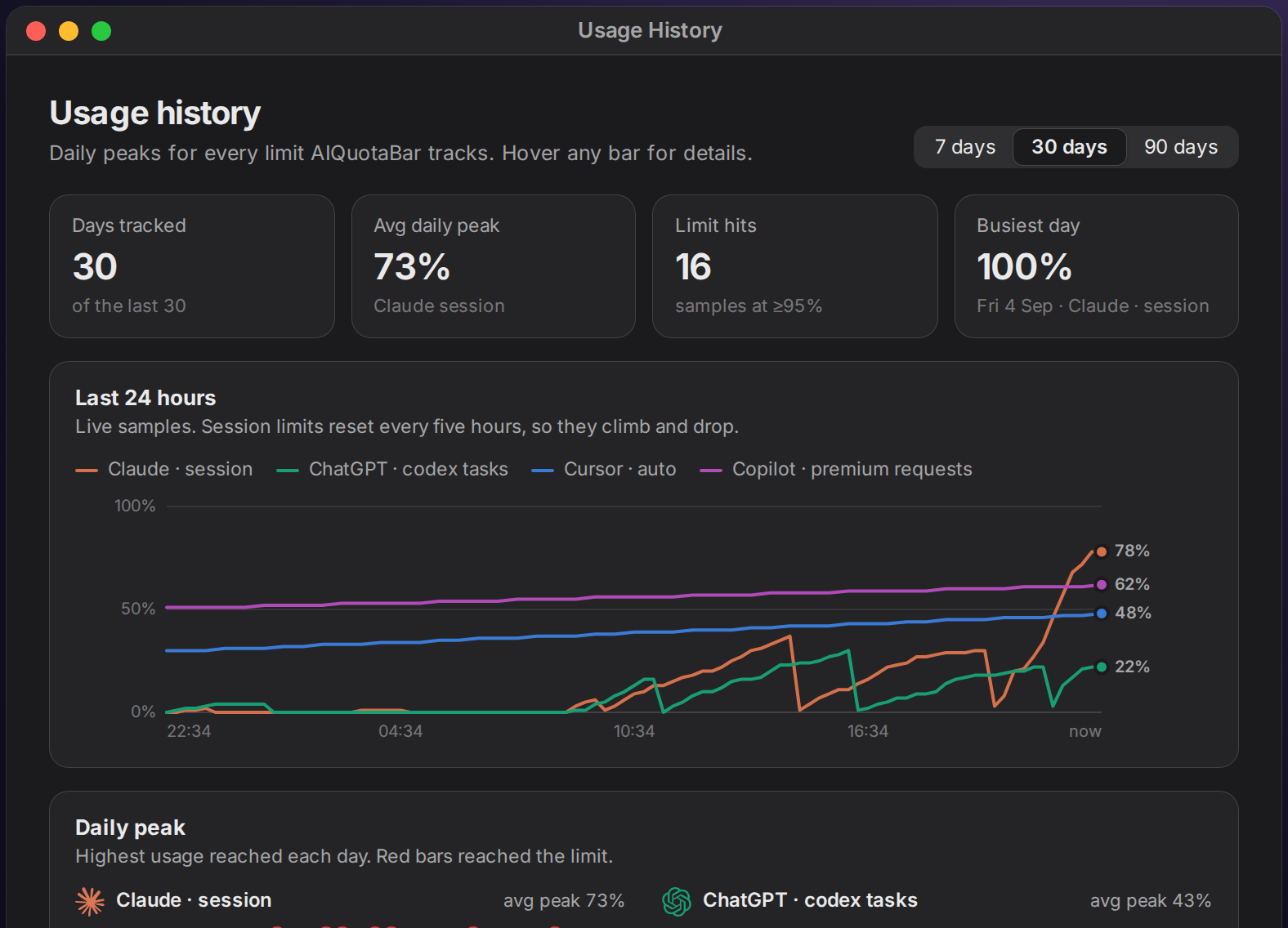Click the ChatGPT logo icon in Daily peak

click(677, 901)
